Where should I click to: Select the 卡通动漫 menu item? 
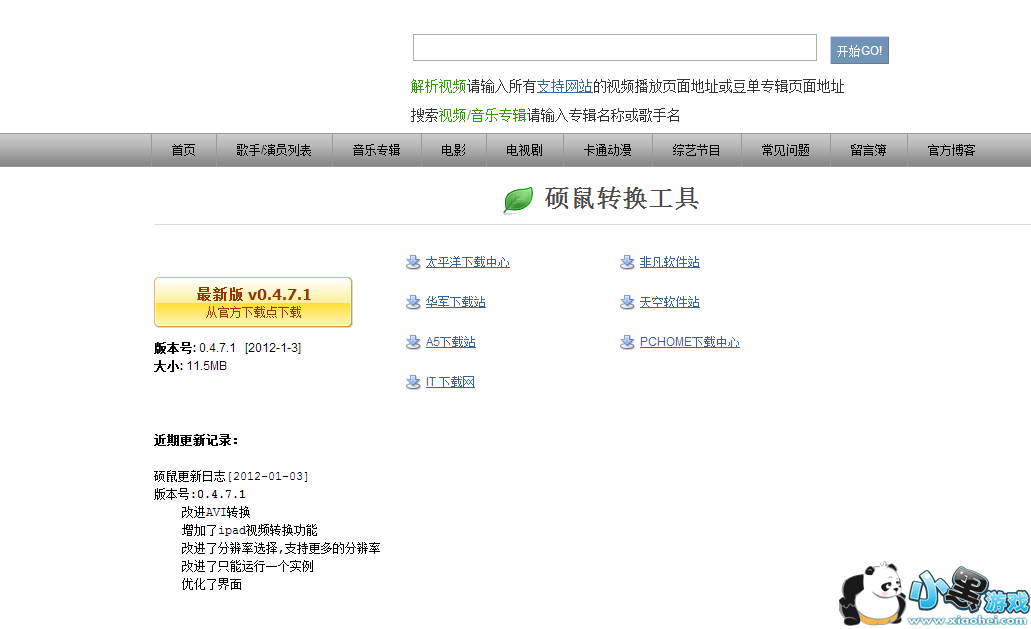608,149
